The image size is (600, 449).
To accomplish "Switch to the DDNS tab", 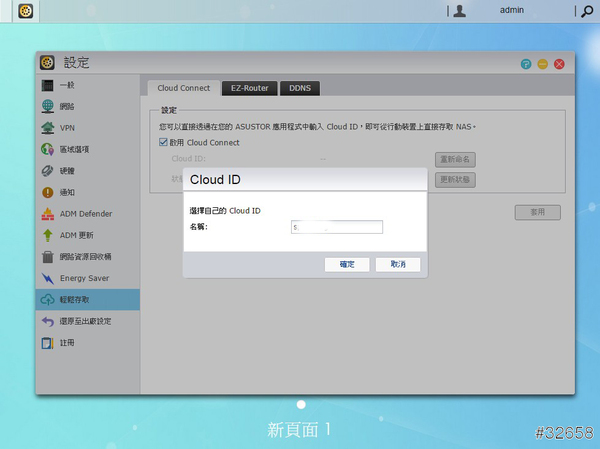I will pyautogui.click(x=300, y=88).
